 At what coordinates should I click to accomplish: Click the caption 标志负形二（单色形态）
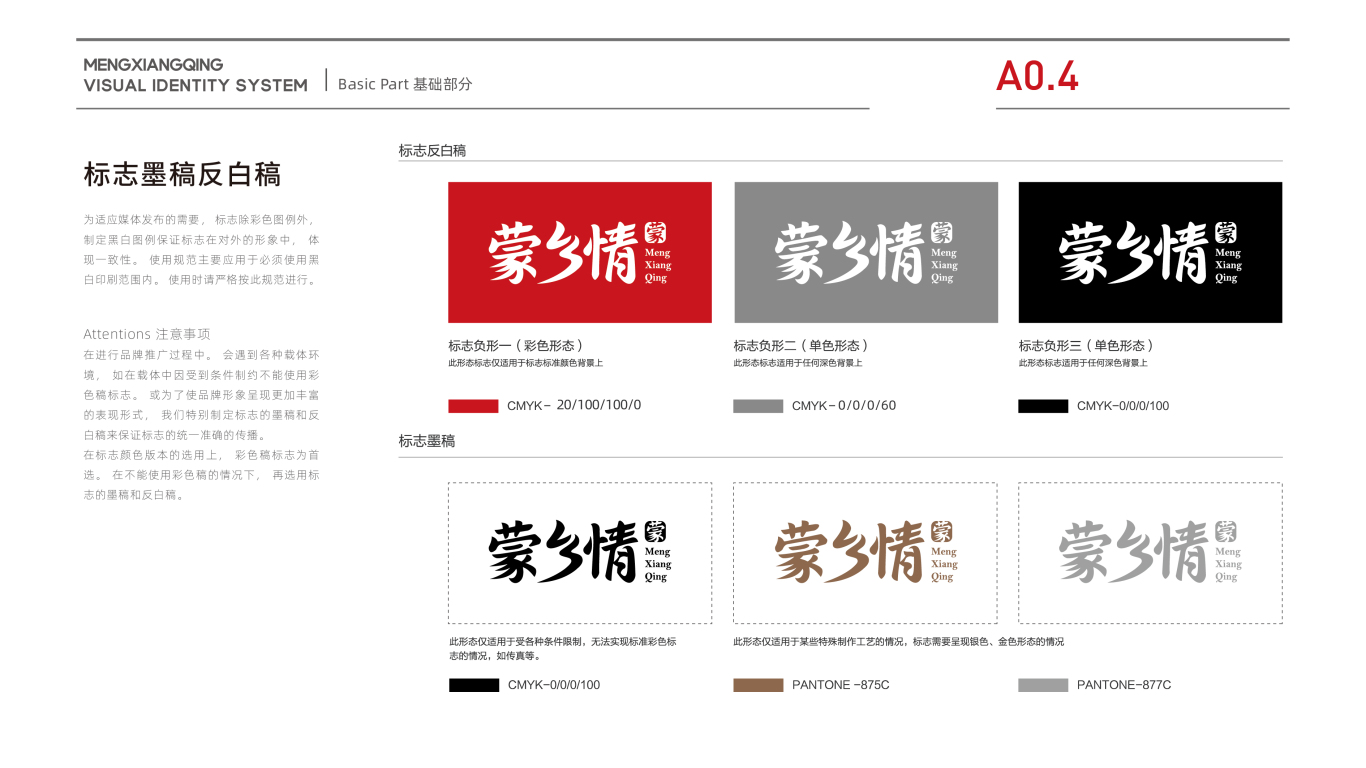pyautogui.click(x=801, y=346)
